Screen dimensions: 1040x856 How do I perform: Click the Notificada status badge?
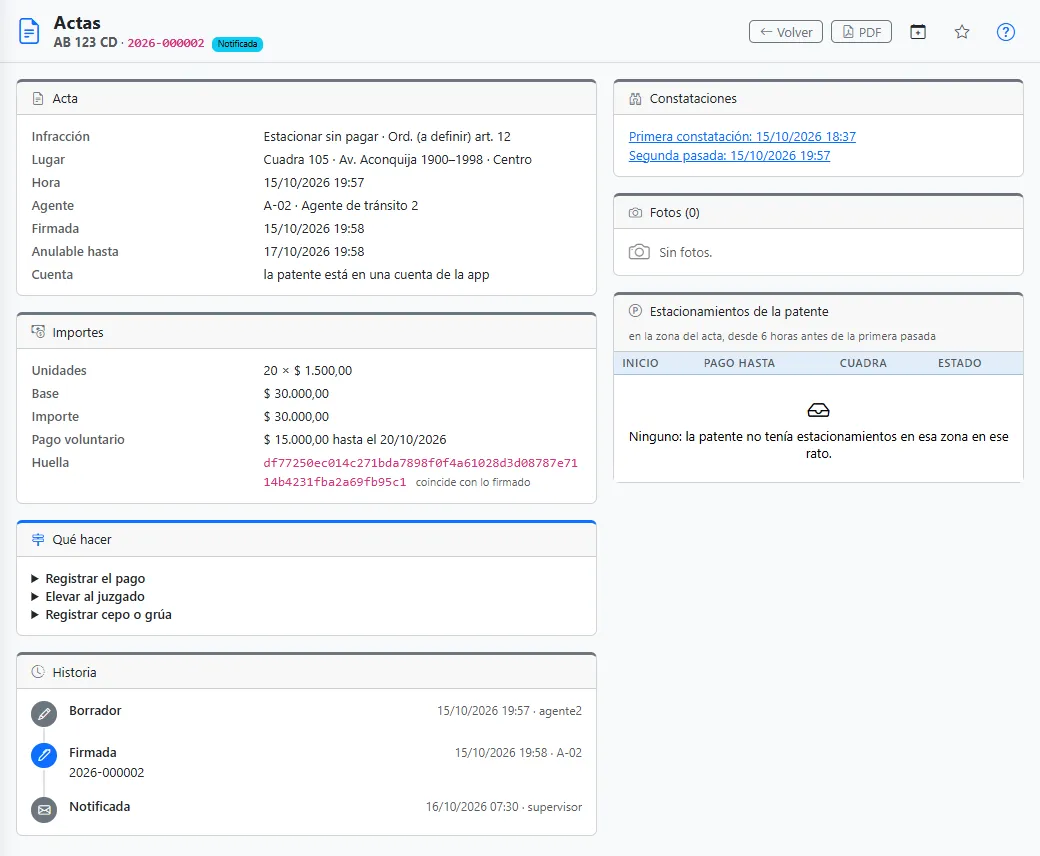pyautogui.click(x=237, y=44)
